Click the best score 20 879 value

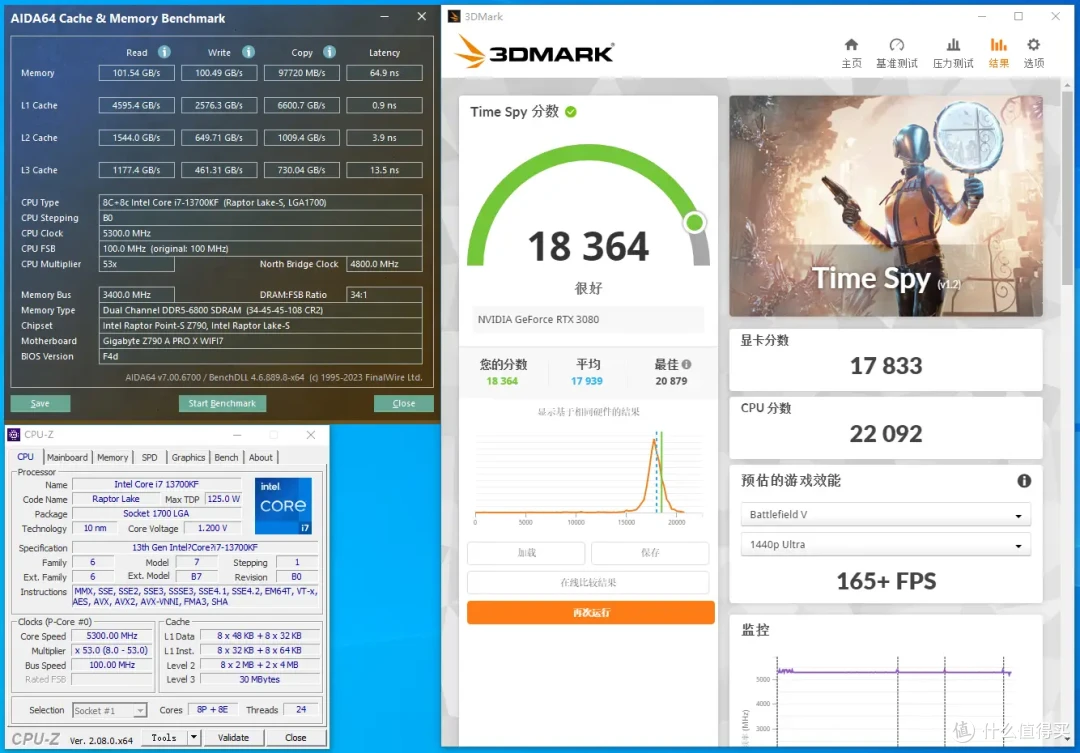[671, 381]
